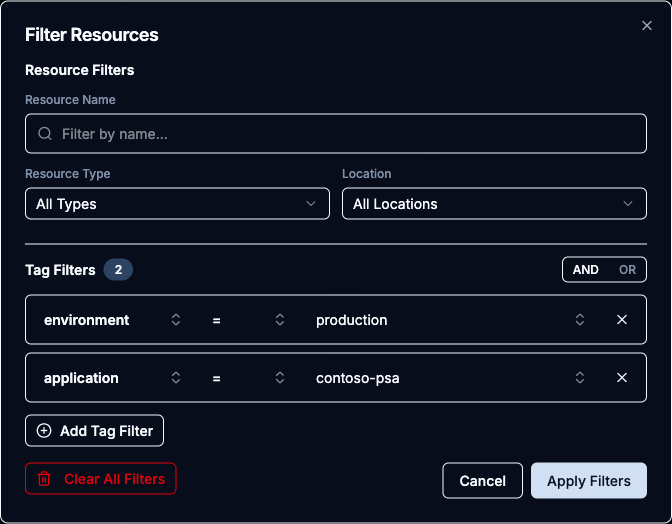The width and height of the screenshot is (672, 524).
Task: Open the production value selector
Action: tap(450, 320)
